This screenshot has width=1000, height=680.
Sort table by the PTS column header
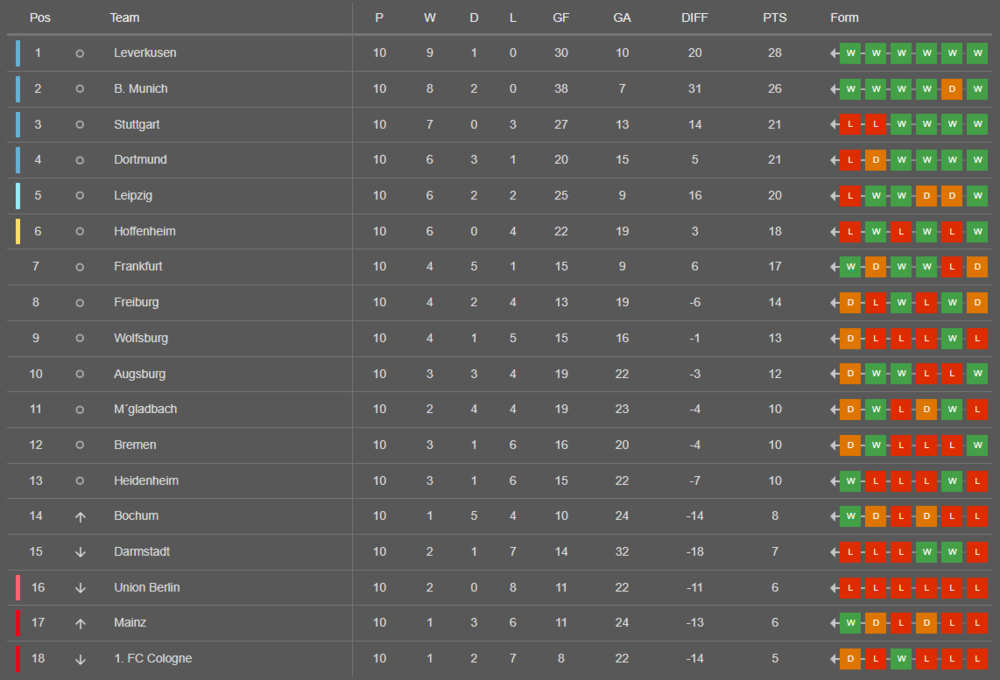[x=774, y=18]
